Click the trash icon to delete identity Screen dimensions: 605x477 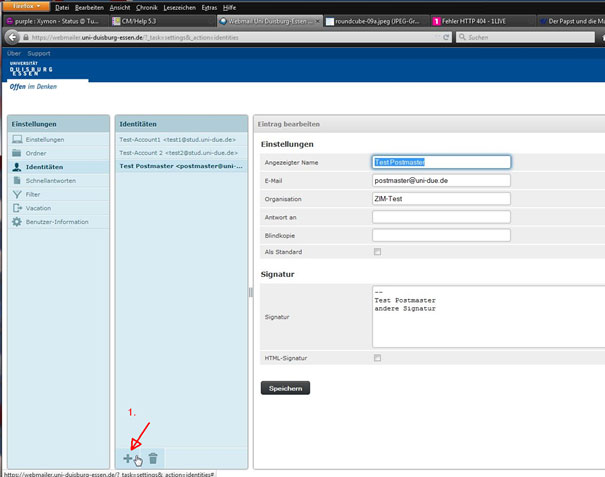click(x=153, y=458)
